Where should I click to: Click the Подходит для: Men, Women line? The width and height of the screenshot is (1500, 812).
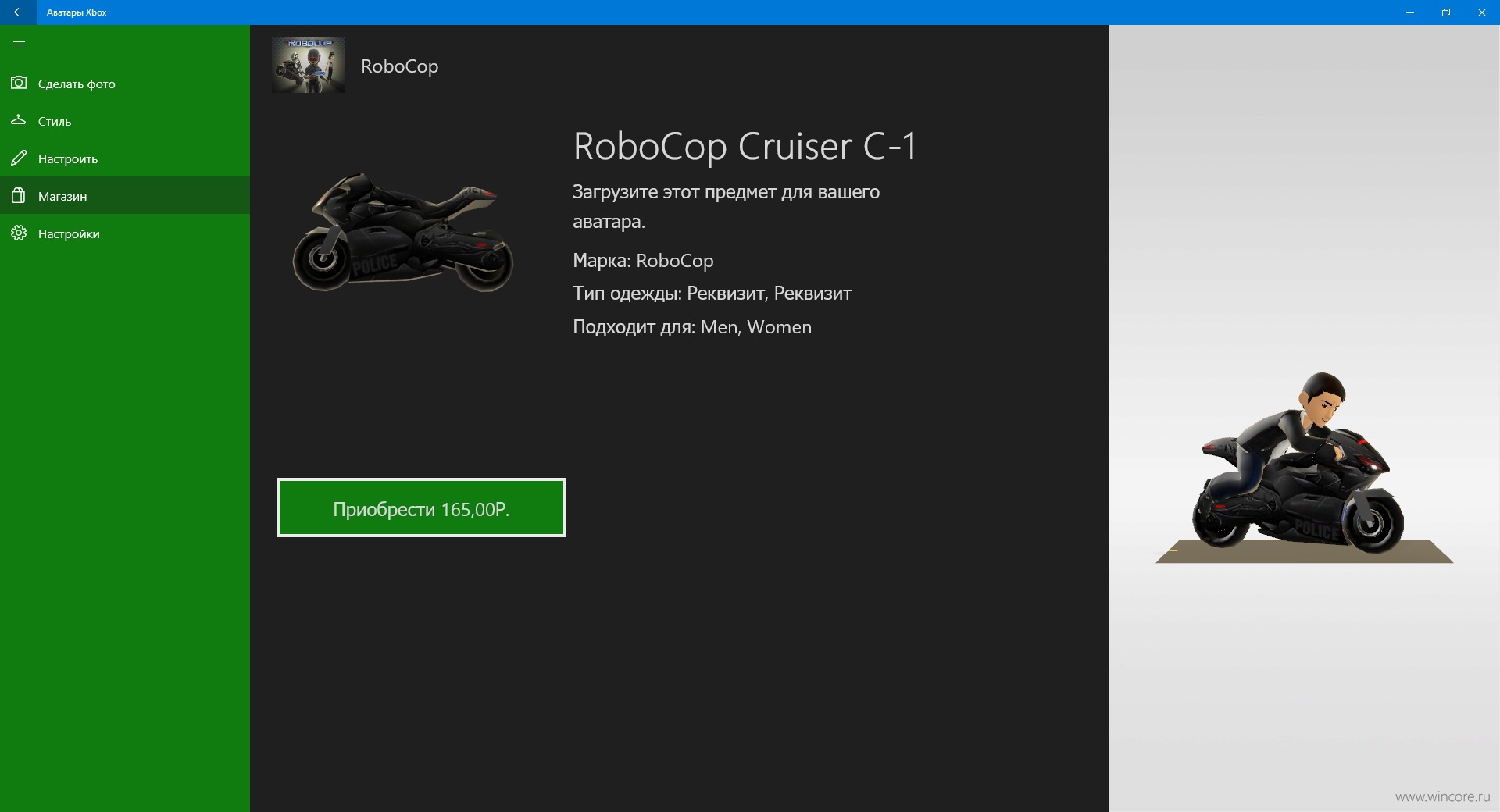point(692,327)
